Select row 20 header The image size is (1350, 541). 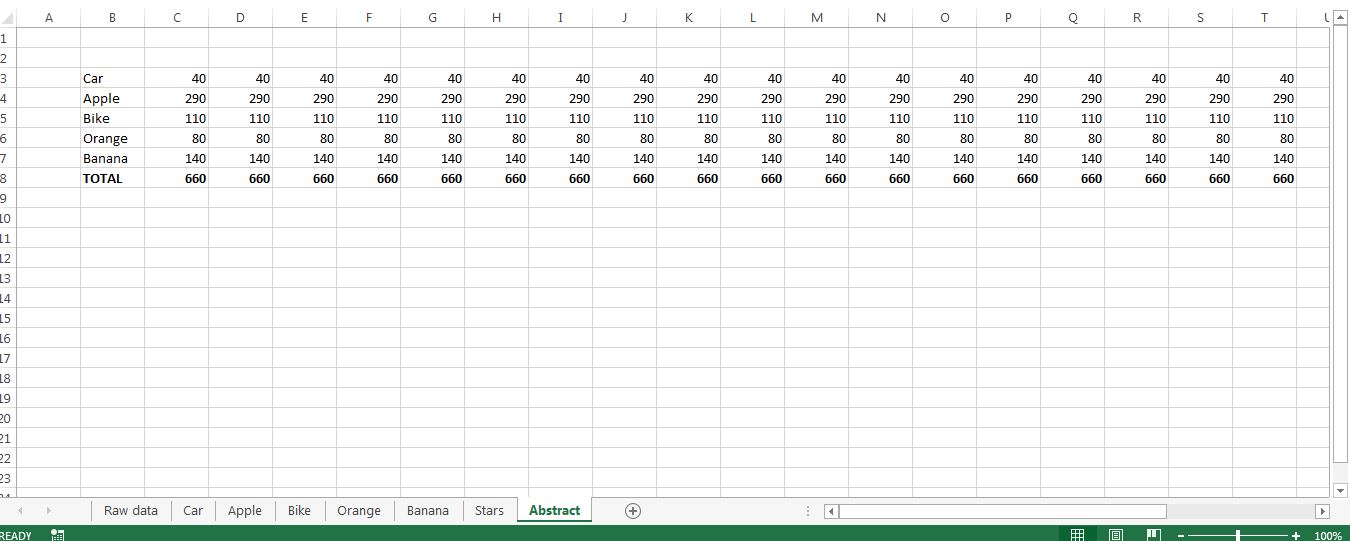pos(7,418)
